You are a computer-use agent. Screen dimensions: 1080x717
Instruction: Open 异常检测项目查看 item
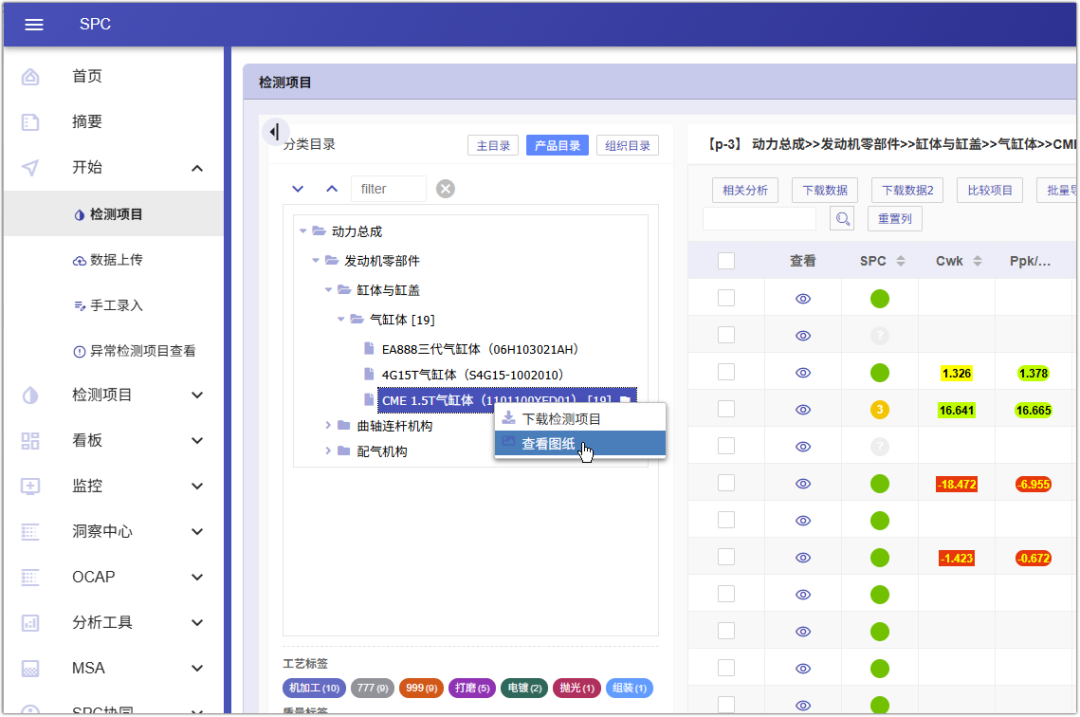(134, 351)
